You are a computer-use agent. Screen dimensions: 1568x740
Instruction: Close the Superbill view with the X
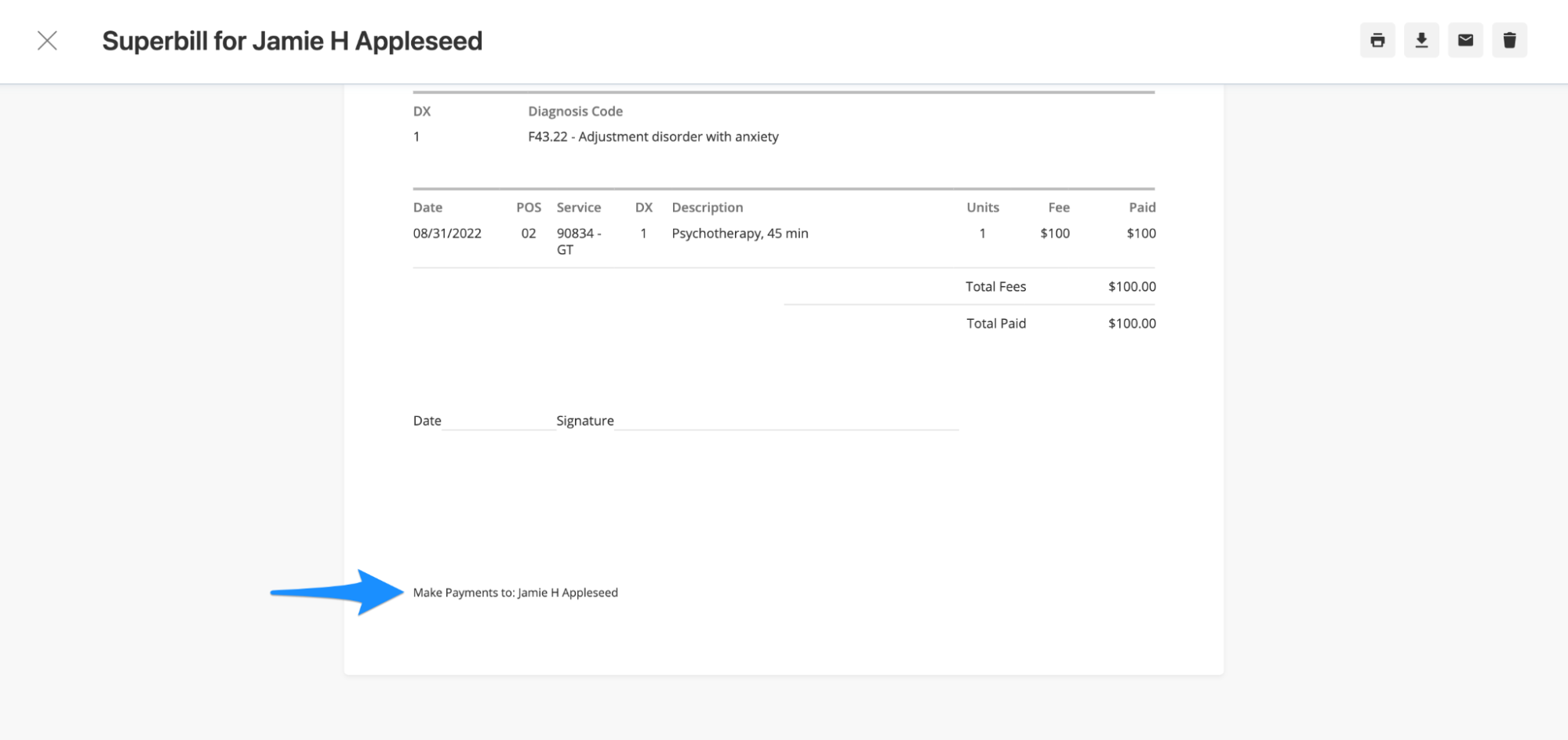tap(48, 40)
